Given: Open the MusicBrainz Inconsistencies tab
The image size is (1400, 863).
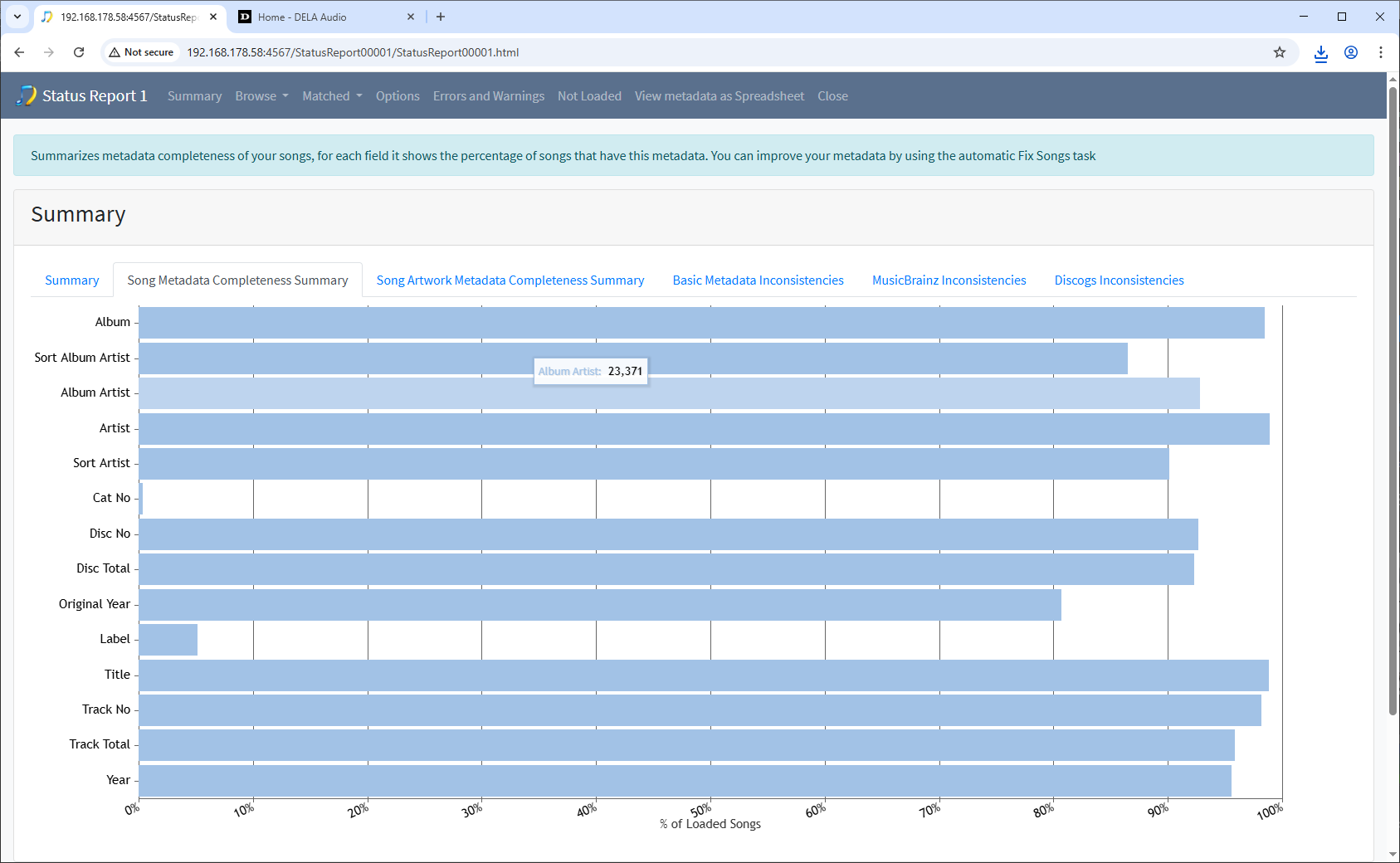Looking at the screenshot, I should (949, 280).
